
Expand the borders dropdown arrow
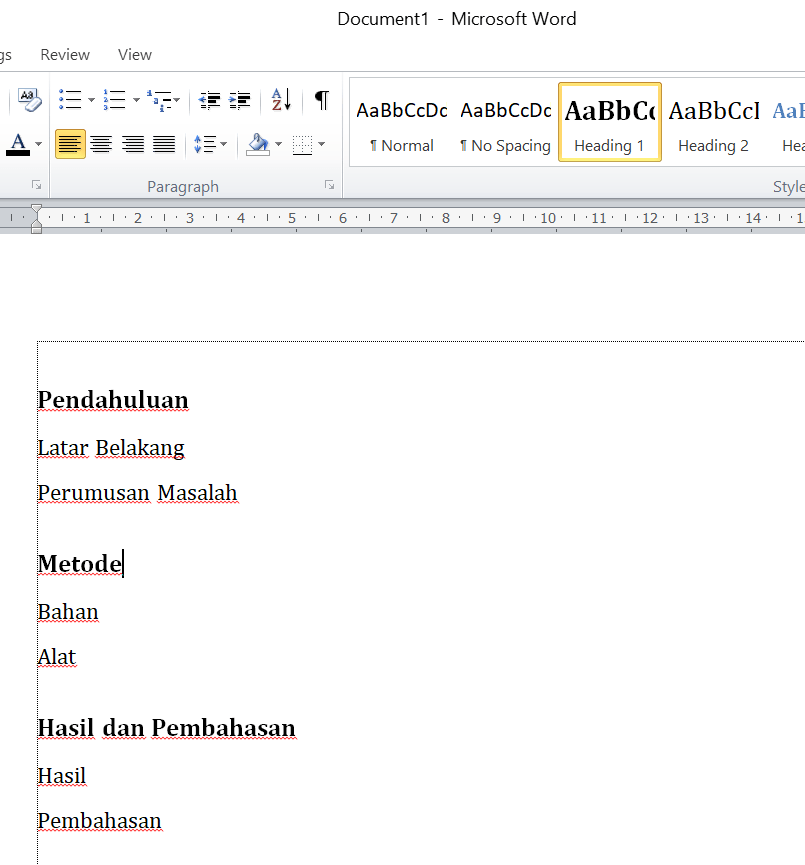click(x=321, y=145)
